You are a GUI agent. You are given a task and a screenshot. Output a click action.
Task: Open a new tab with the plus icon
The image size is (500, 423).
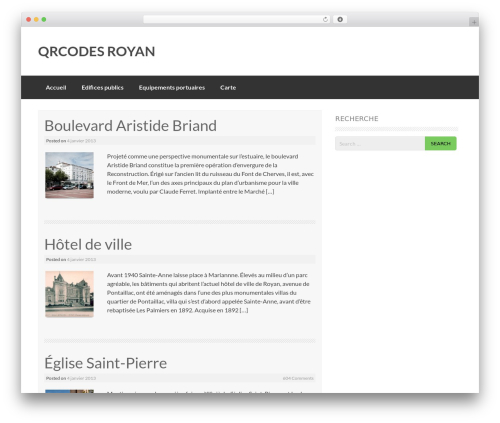click(474, 22)
